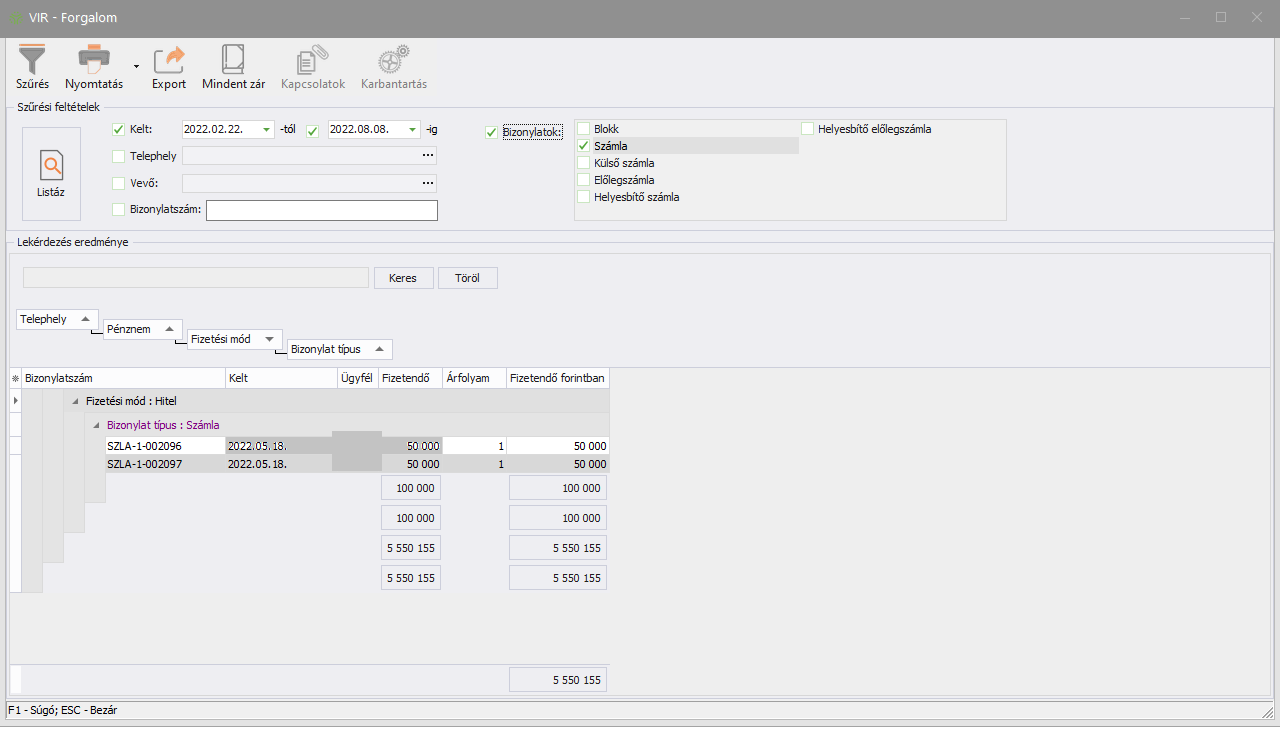Click the Töröl button
The height and width of the screenshot is (730, 1280).
click(x=467, y=278)
